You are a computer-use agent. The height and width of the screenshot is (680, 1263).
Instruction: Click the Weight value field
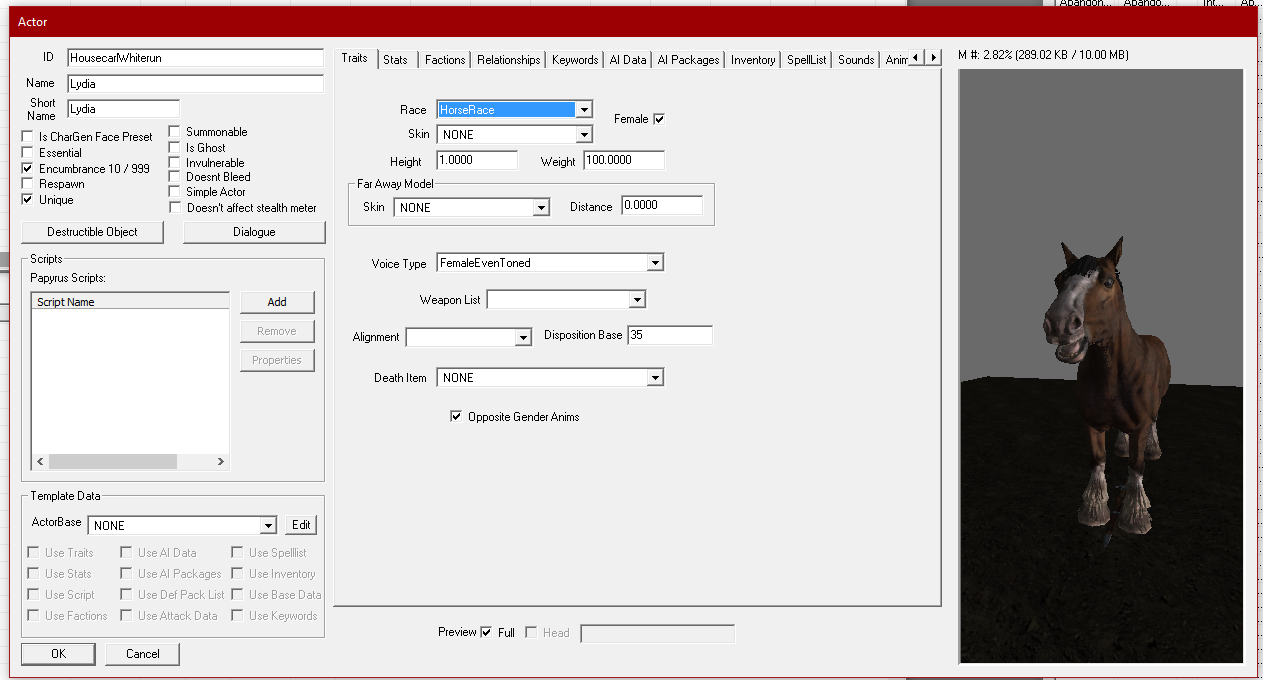pos(624,160)
